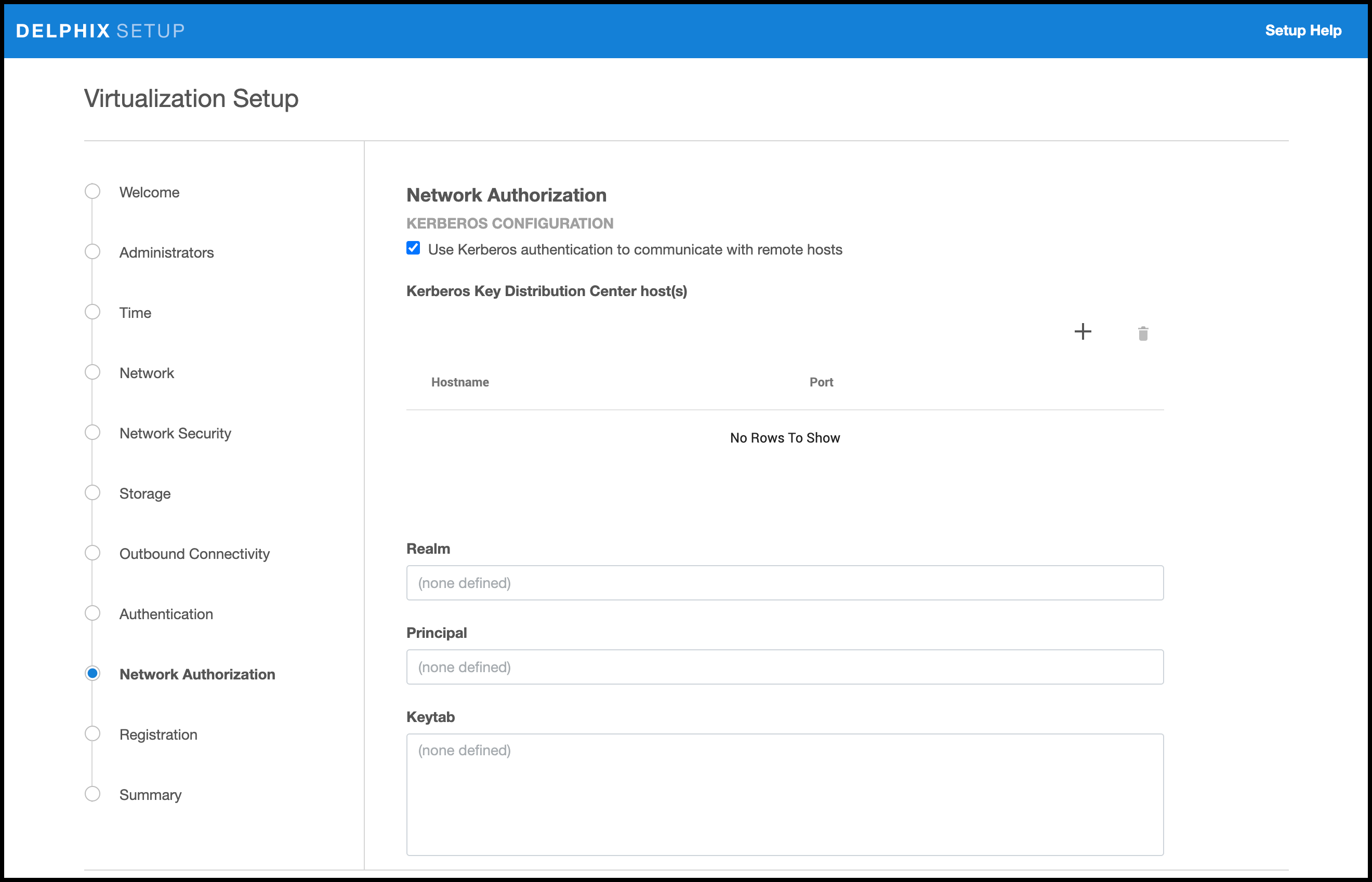This screenshot has height=882, width=1372.
Task: Click the DELPHIX SETUP logo
Action: click(x=100, y=30)
